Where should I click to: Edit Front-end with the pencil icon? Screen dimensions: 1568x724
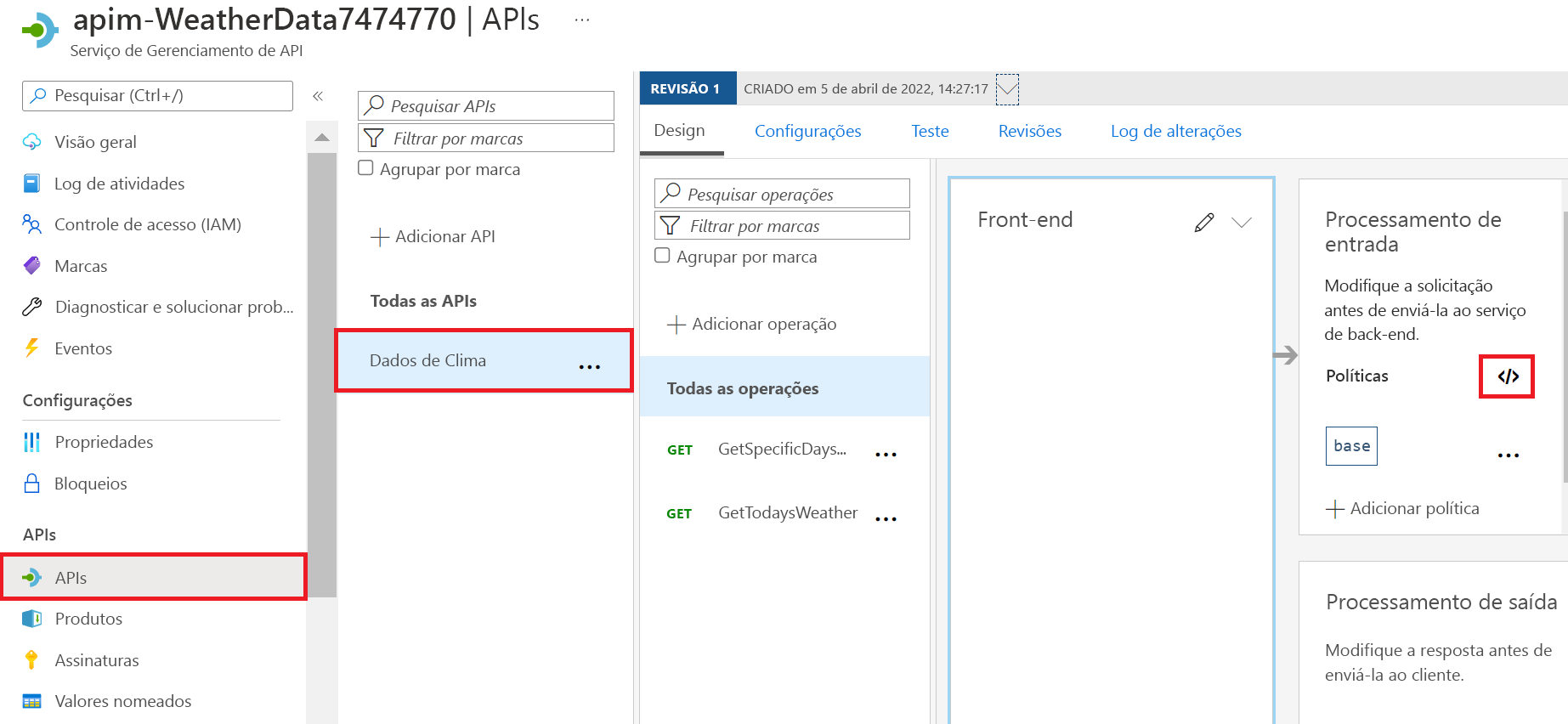coord(1203,223)
